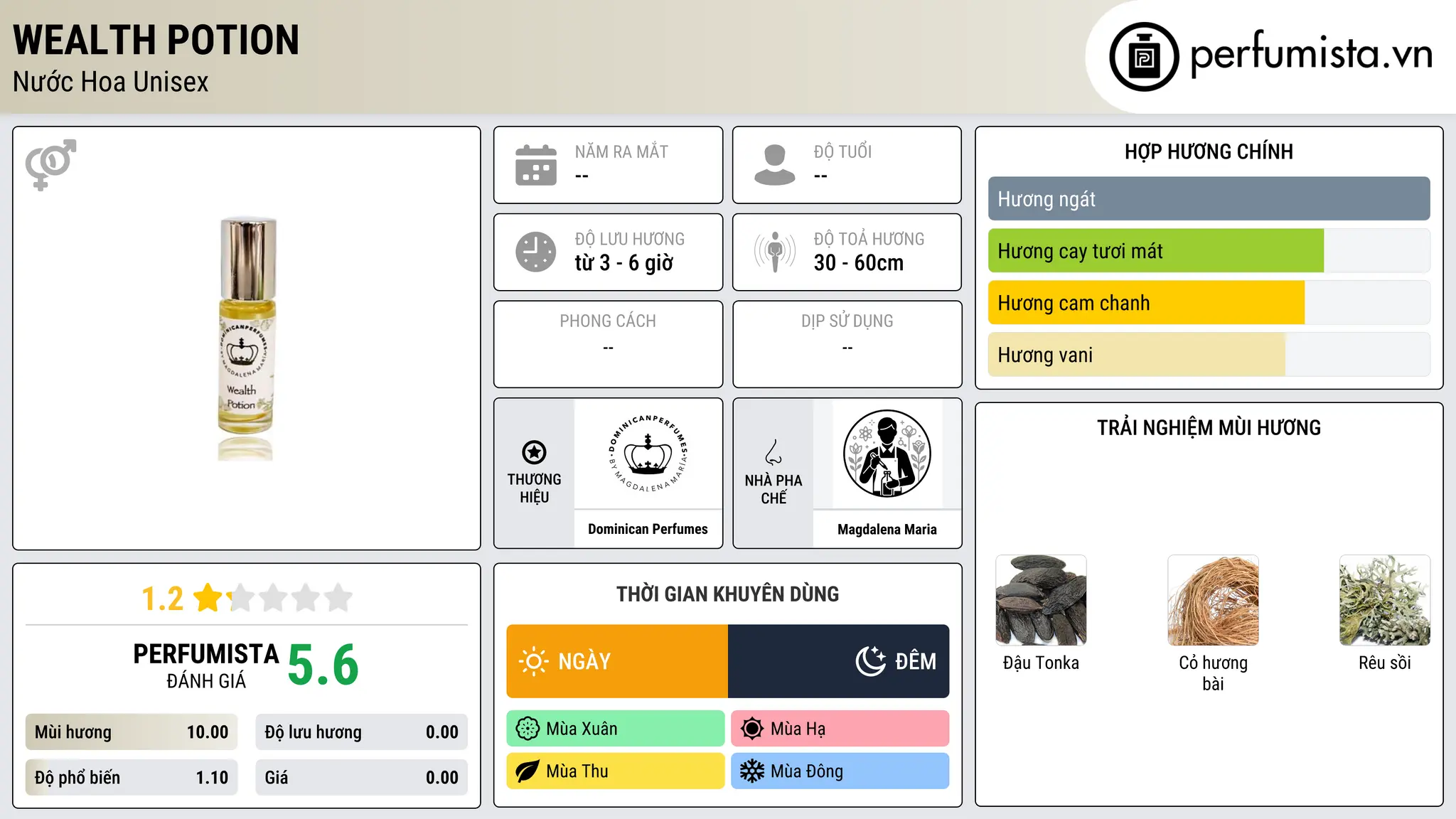Click the Giá 0.00 score row
Image resolution: width=1456 pixels, height=819 pixels.
[362, 778]
